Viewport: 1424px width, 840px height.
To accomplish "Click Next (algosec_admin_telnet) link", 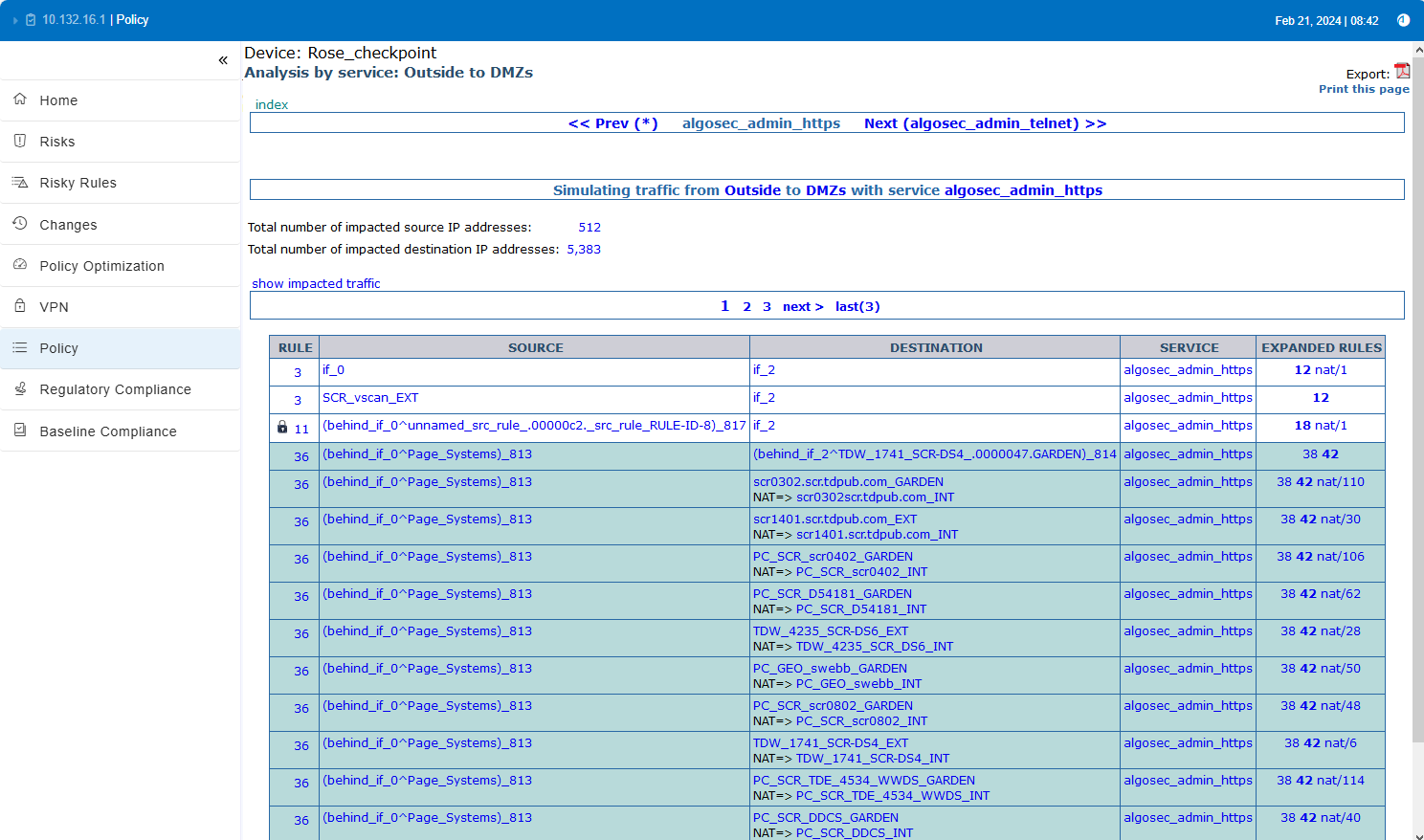I will pos(985,123).
